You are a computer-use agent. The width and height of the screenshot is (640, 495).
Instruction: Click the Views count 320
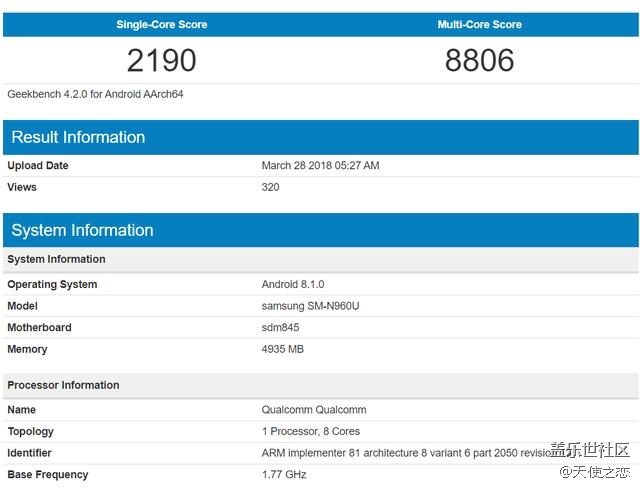271,187
